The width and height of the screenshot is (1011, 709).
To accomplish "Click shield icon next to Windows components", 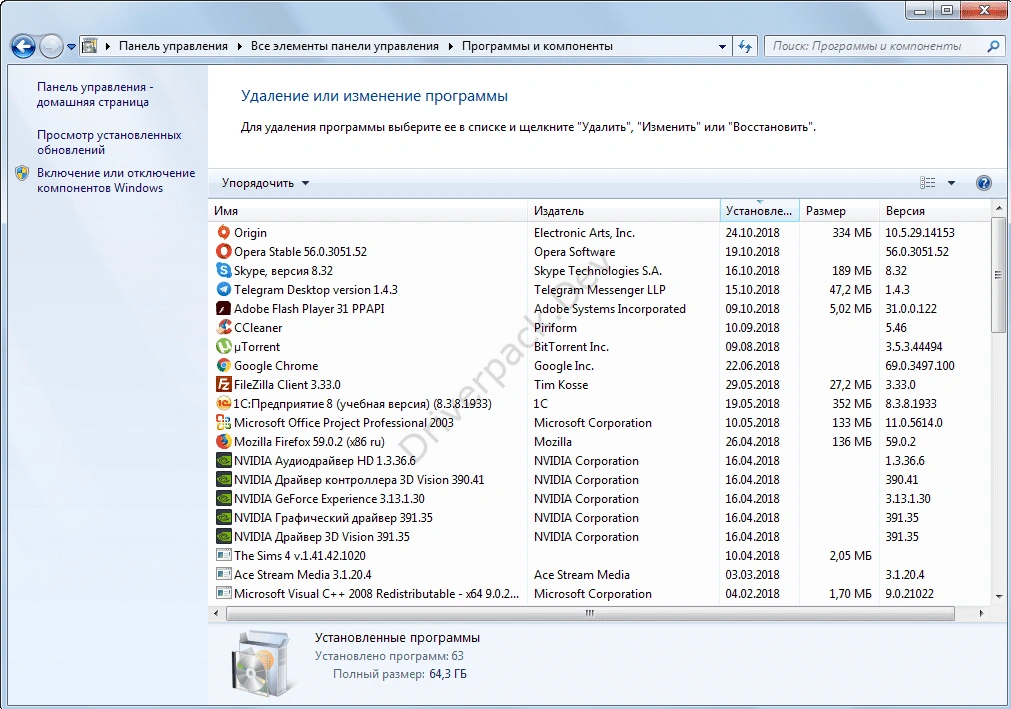I will [x=22, y=173].
